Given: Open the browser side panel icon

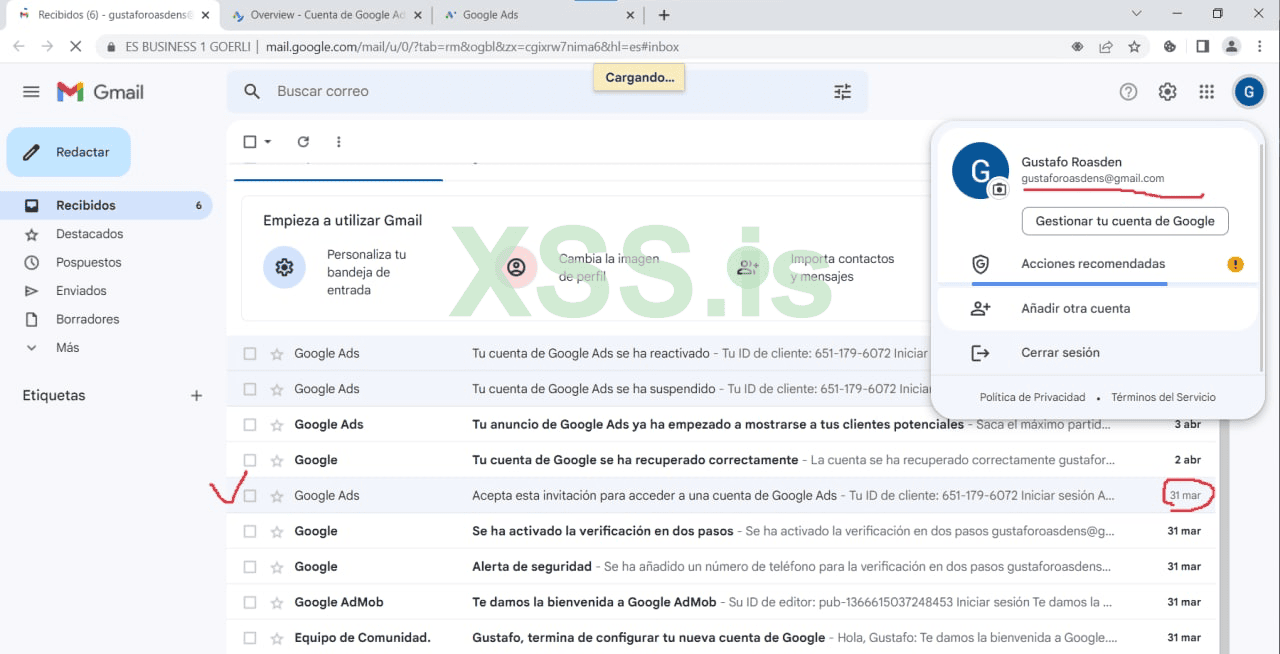Looking at the screenshot, I should pyautogui.click(x=1202, y=46).
